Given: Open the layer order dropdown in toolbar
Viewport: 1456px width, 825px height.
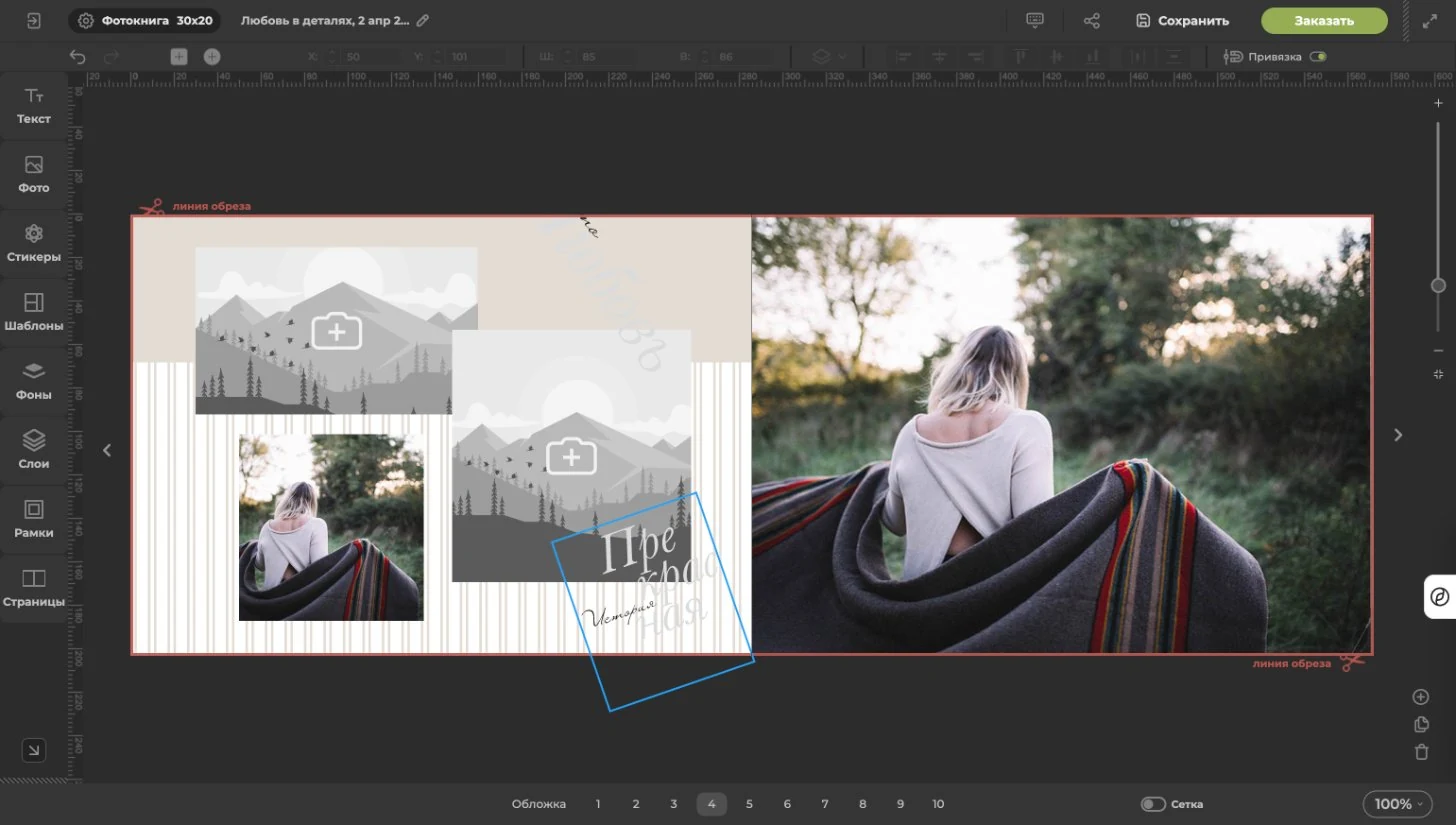Looking at the screenshot, I should 829,57.
